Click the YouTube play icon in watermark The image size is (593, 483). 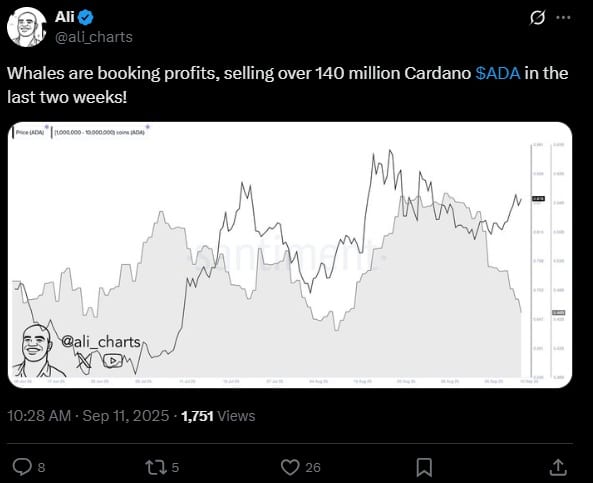pos(113,361)
